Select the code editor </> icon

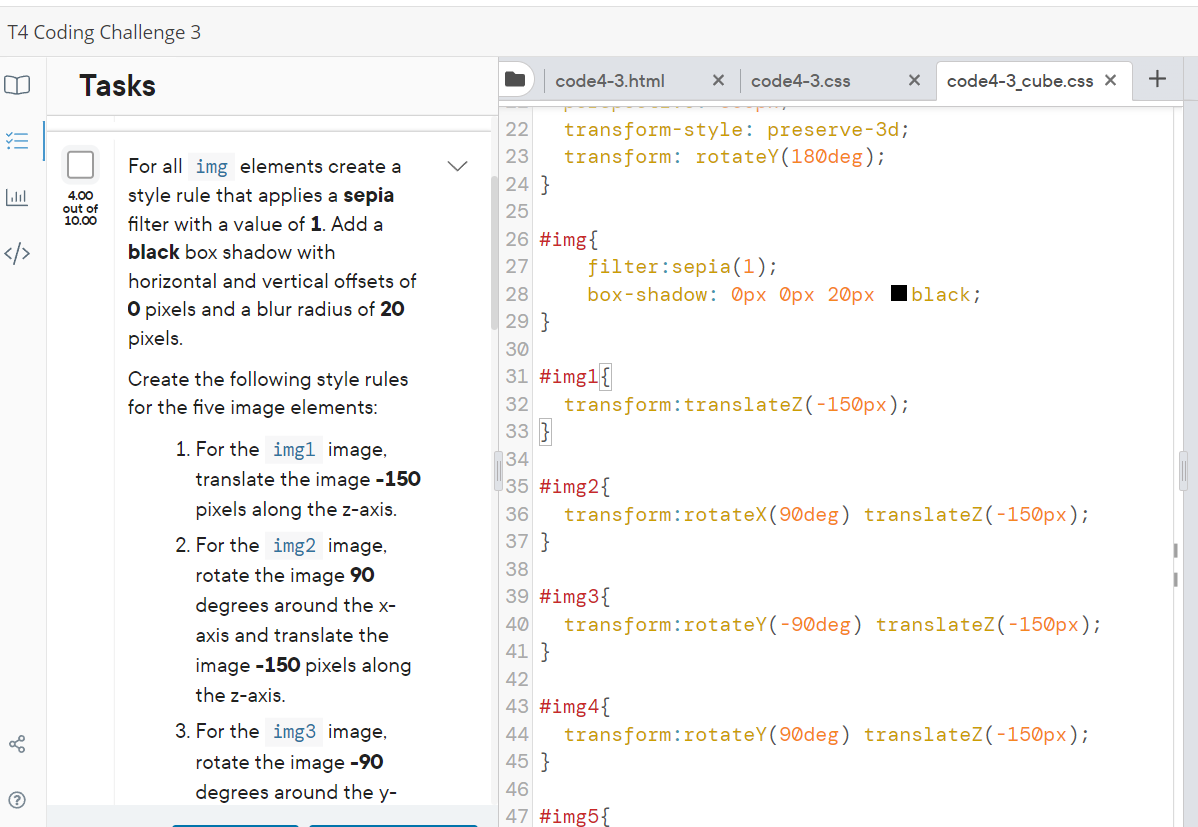[x=18, y=253]
